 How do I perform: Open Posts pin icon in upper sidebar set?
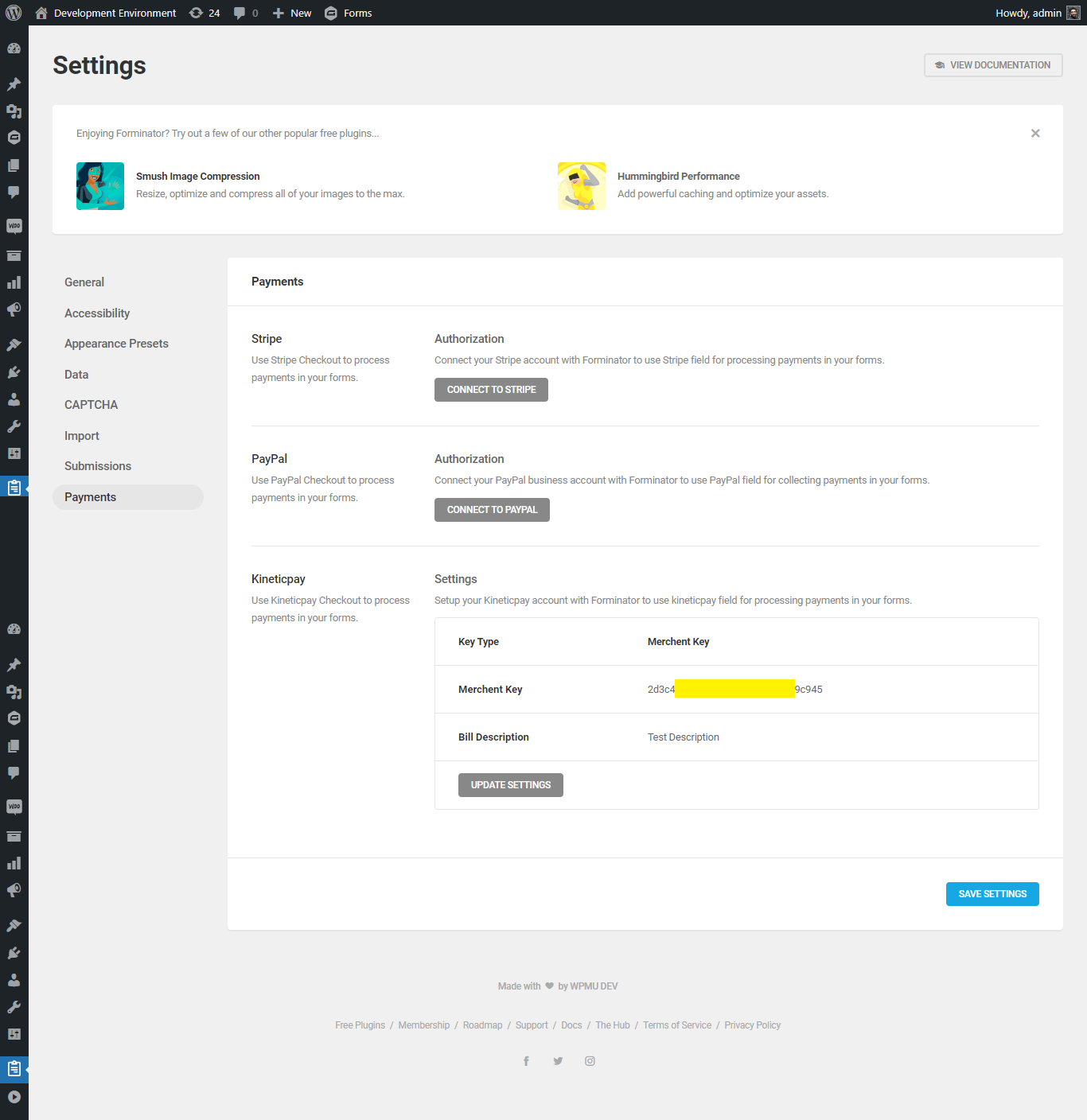pos(14,84)
